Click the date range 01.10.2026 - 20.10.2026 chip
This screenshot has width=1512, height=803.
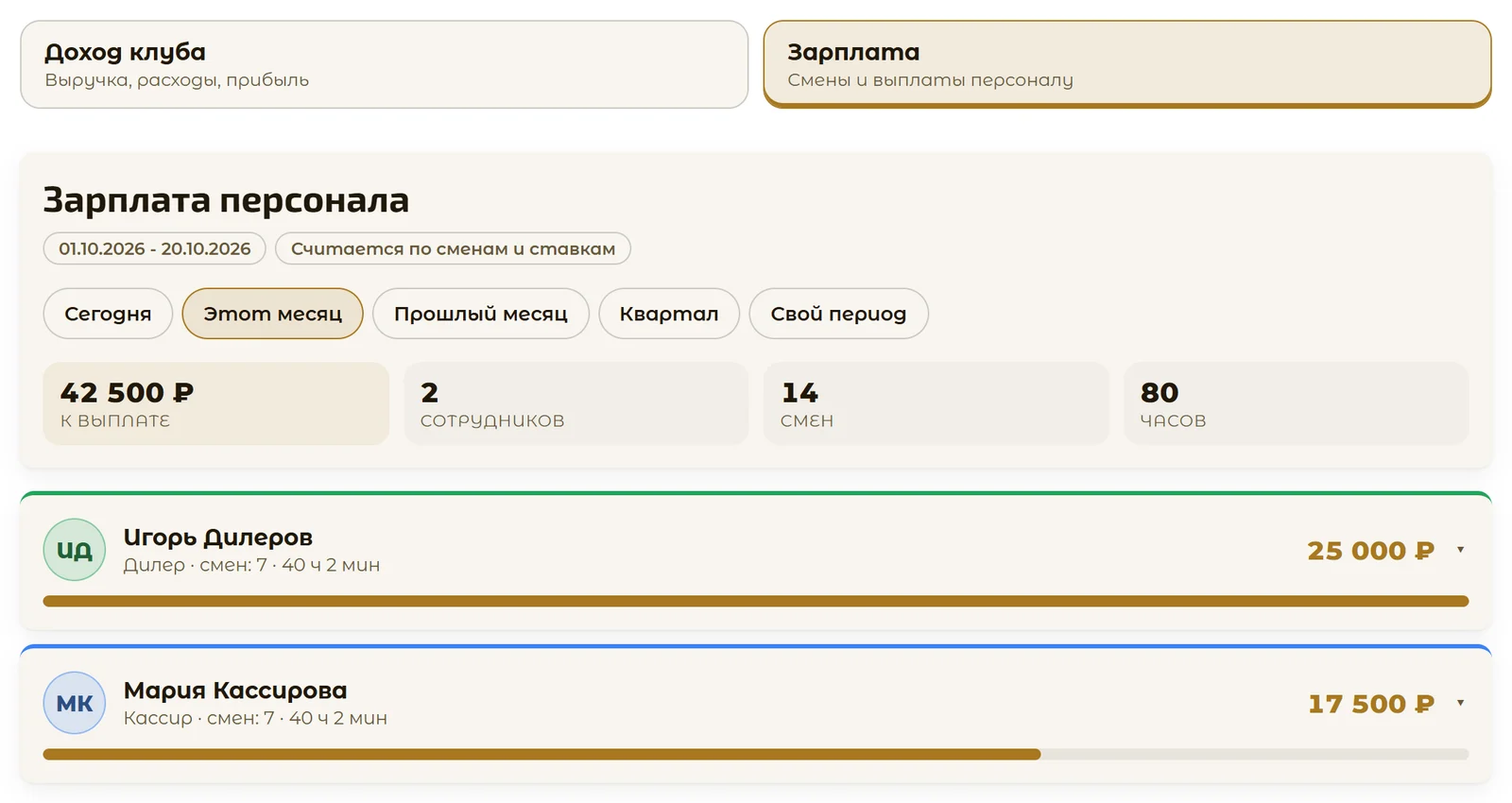coord(155,248)
